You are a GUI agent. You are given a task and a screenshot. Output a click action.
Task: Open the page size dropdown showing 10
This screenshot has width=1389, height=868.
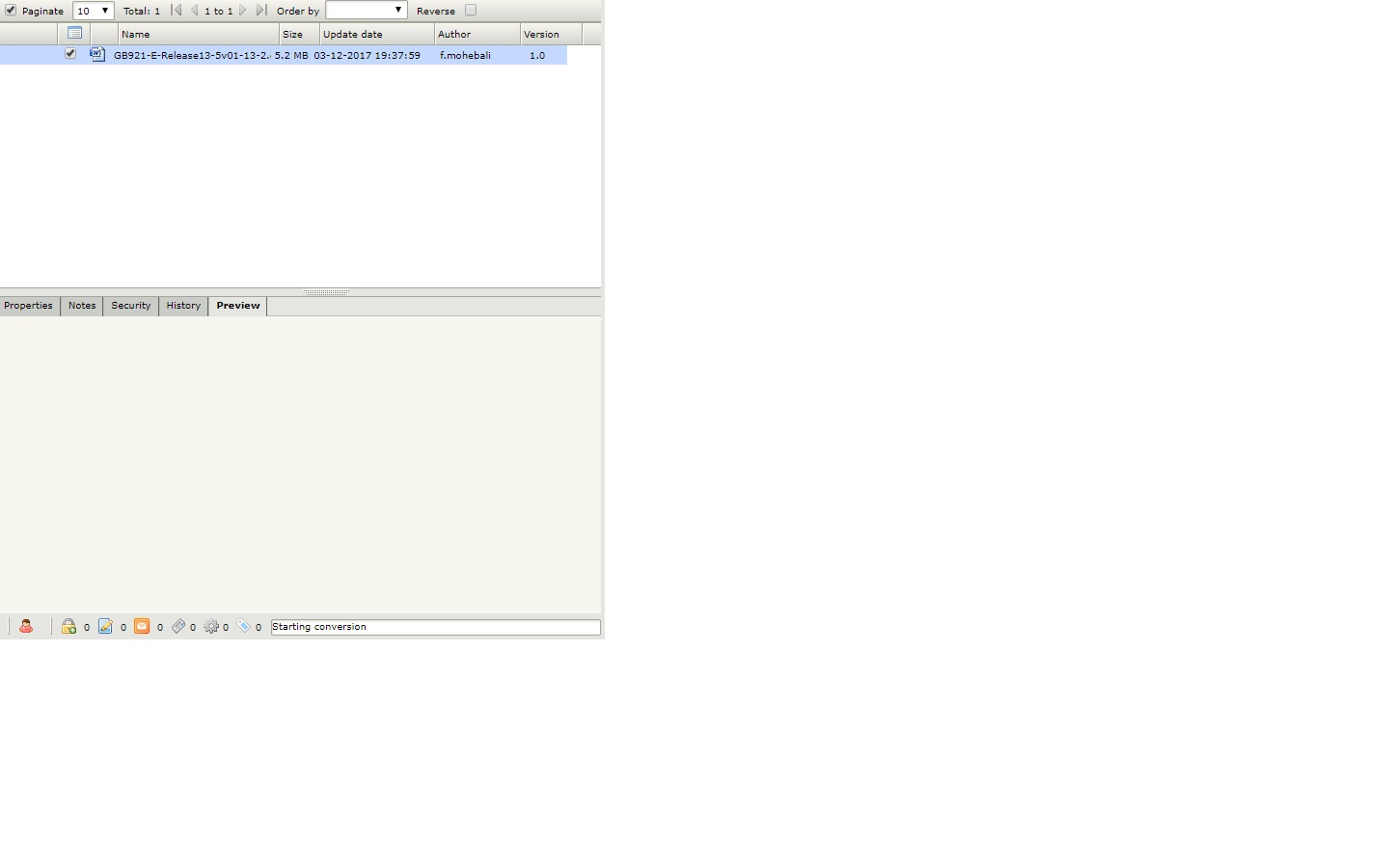tap(92, 10)
